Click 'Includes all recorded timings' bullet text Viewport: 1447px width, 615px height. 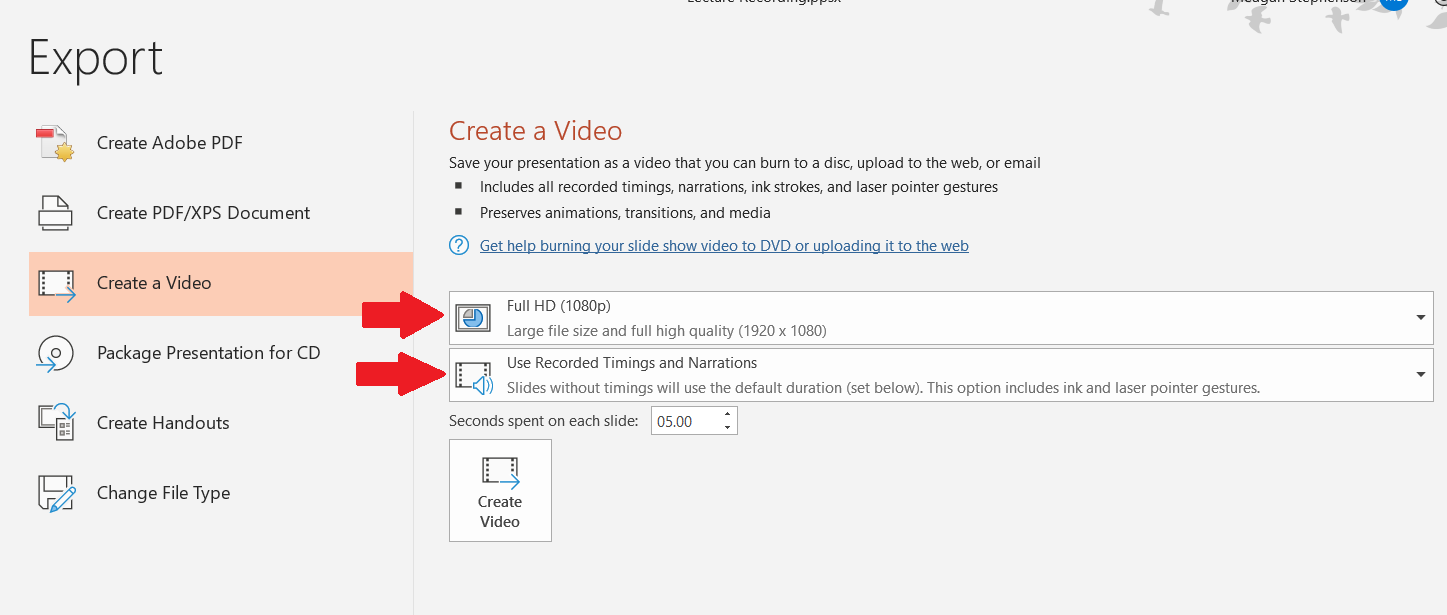point(739,186)
